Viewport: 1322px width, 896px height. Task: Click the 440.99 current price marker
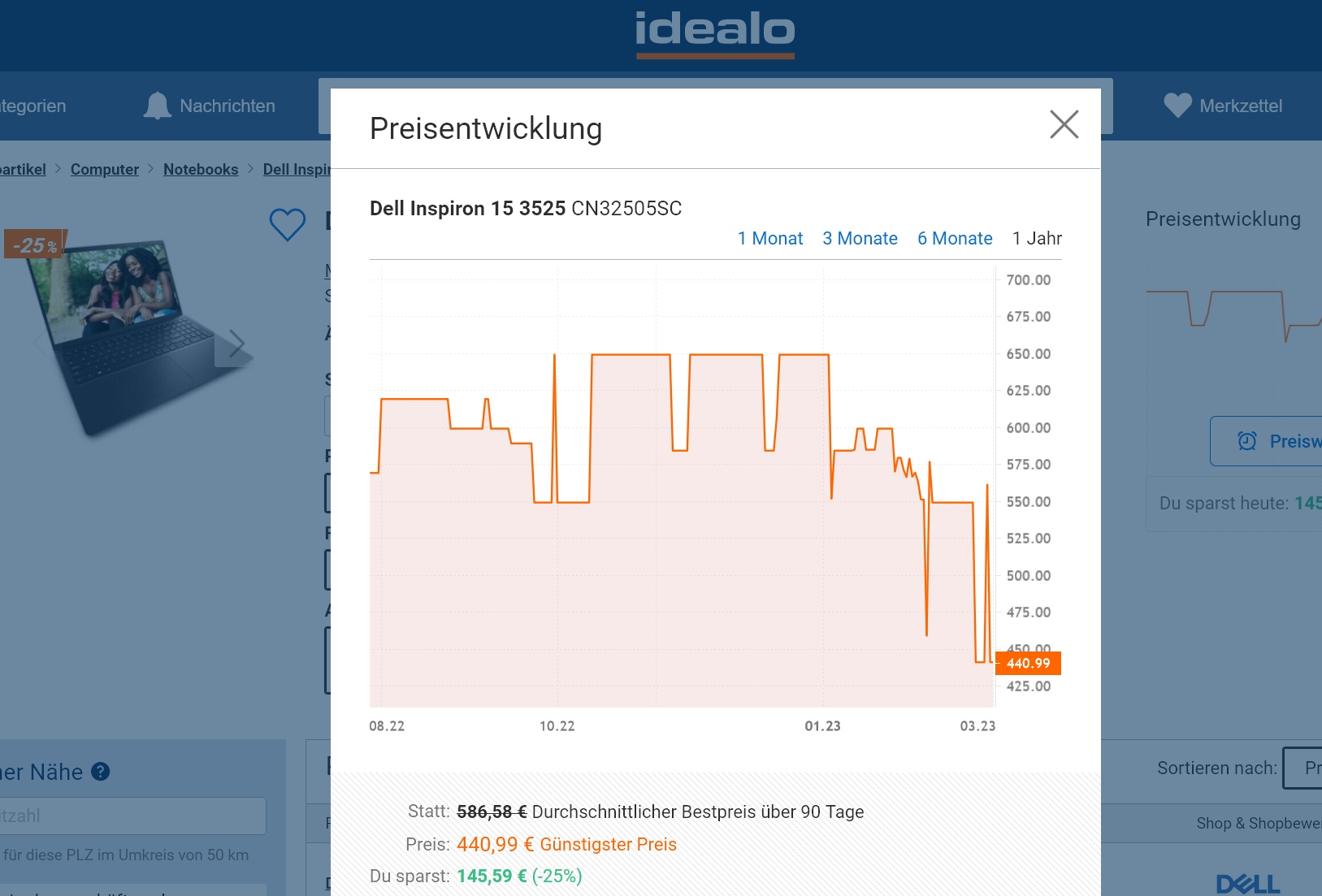pyautogui.click(x=1028, y=664)
